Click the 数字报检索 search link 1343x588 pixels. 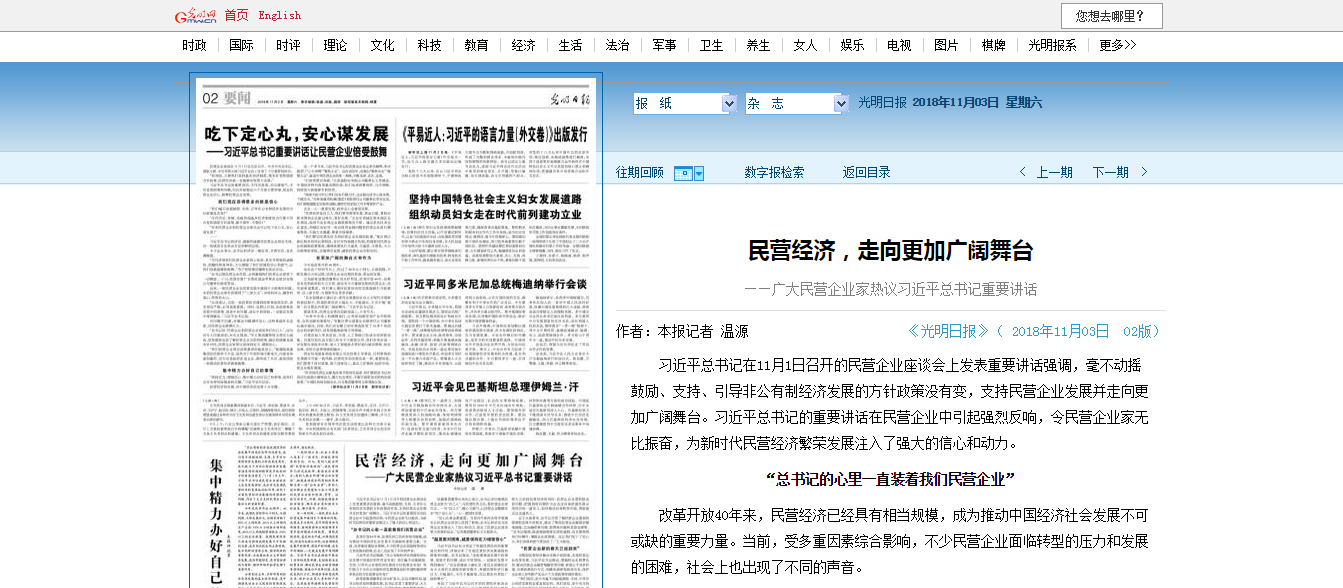click(774, 172)
